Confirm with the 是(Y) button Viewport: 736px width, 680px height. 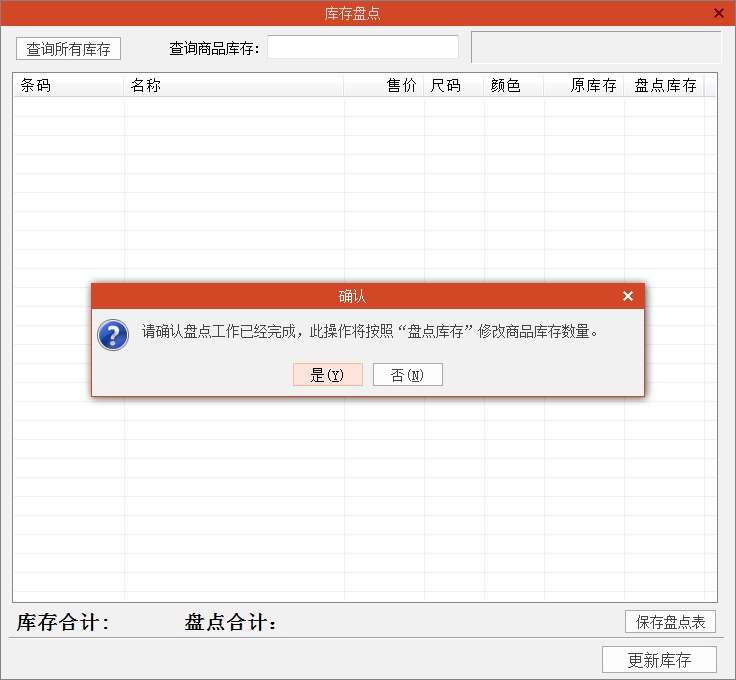pos(328,374)
